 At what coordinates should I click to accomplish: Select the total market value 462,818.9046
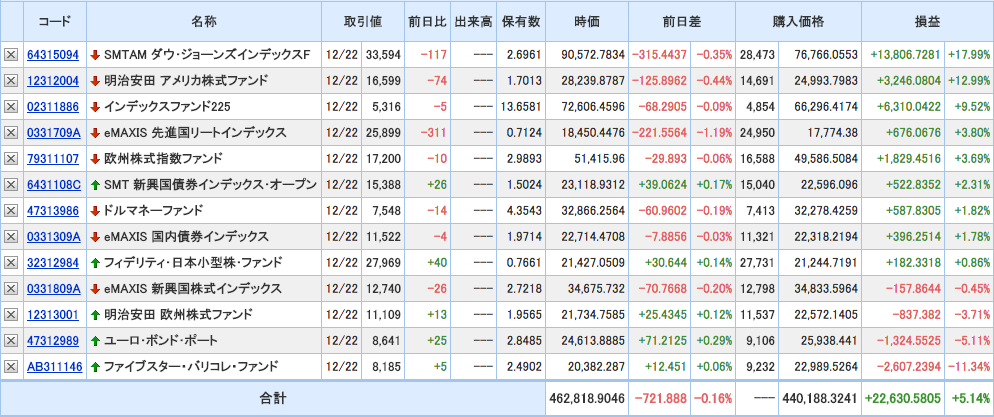pos(587,399)
